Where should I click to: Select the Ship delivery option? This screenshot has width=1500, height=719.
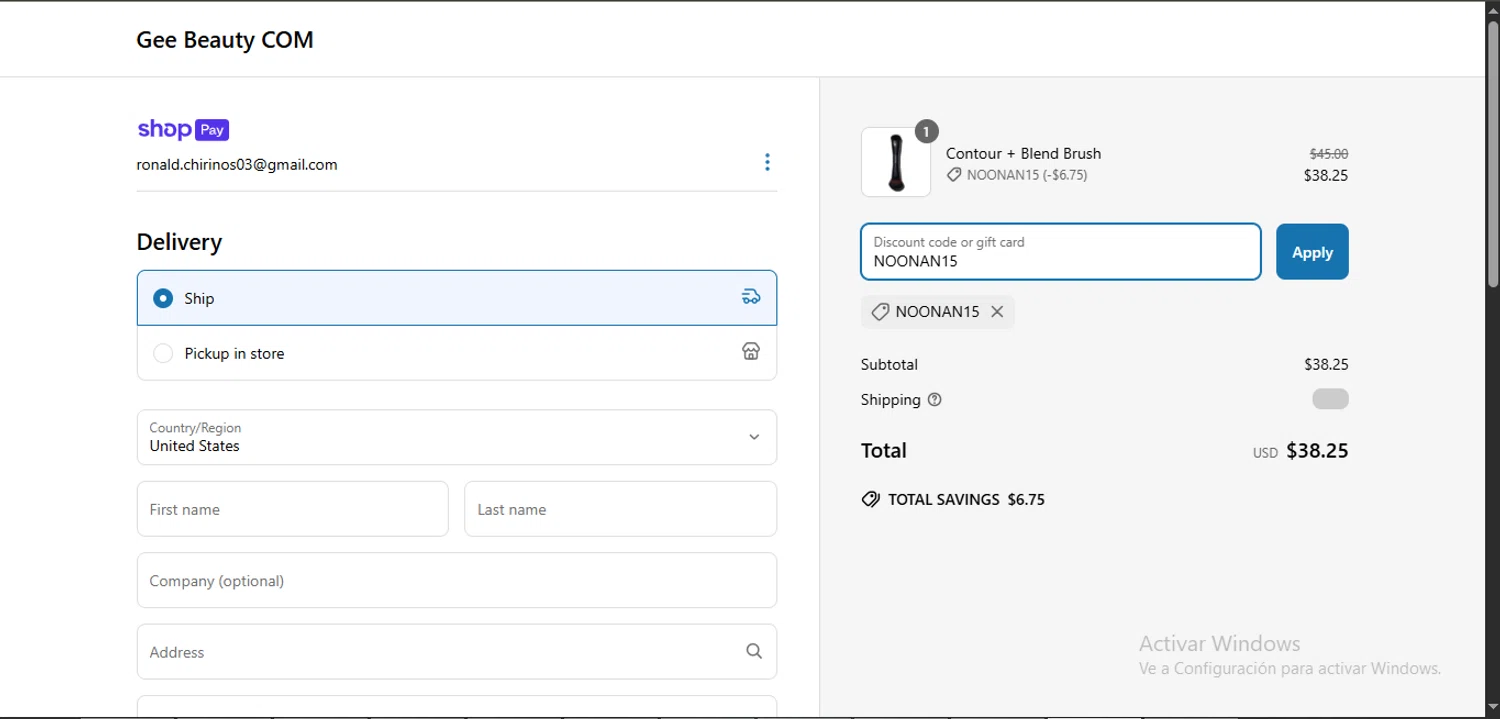tap(457, 298)
